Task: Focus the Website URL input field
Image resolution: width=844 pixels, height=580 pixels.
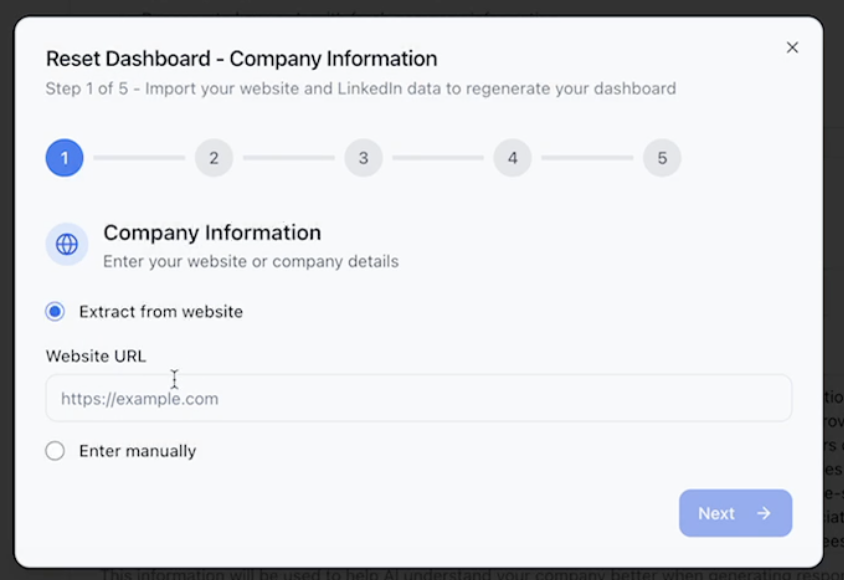Action: coord(419,398)
